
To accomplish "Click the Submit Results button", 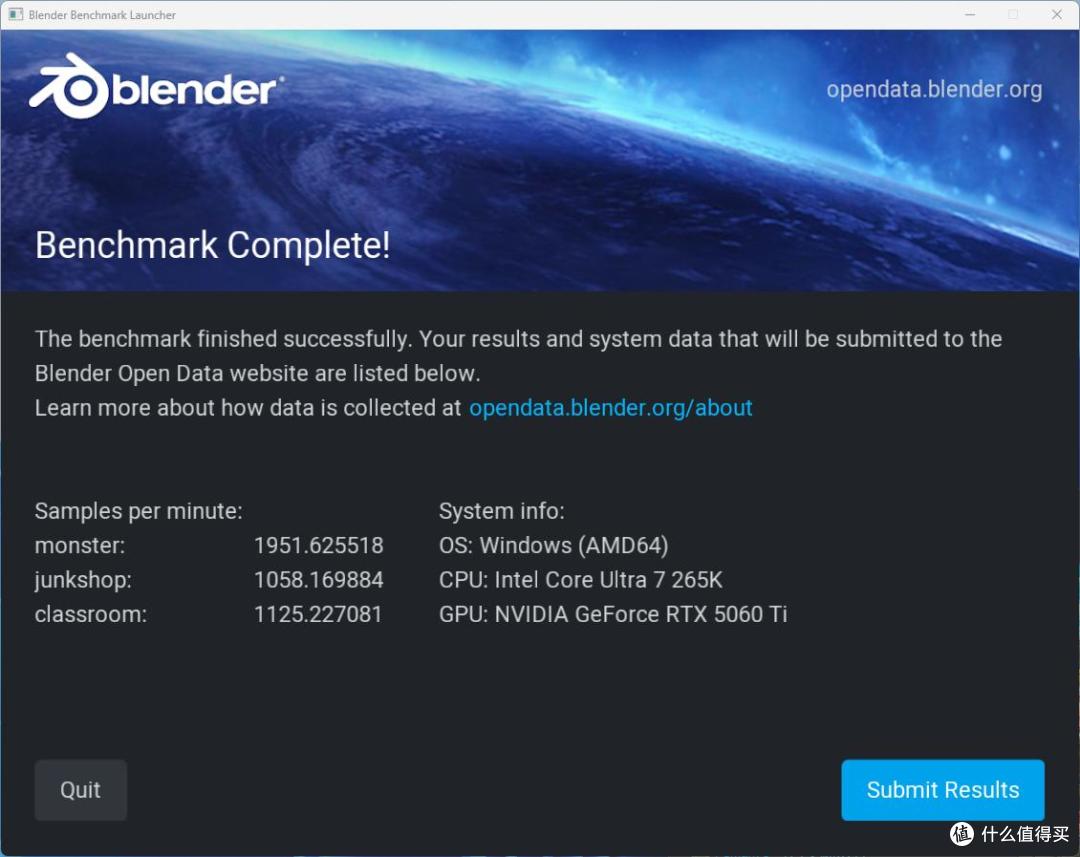I will point(942,789).
